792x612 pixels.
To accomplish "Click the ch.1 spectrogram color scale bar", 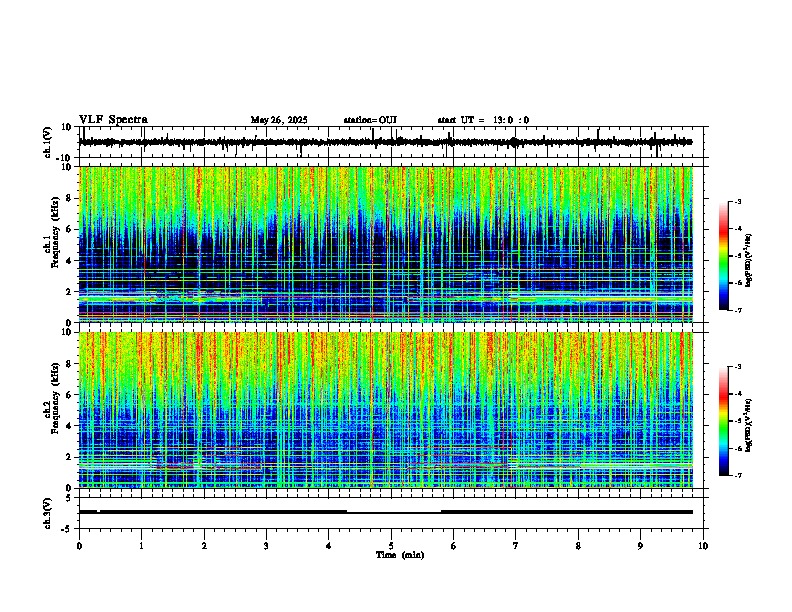I will 724,256.
